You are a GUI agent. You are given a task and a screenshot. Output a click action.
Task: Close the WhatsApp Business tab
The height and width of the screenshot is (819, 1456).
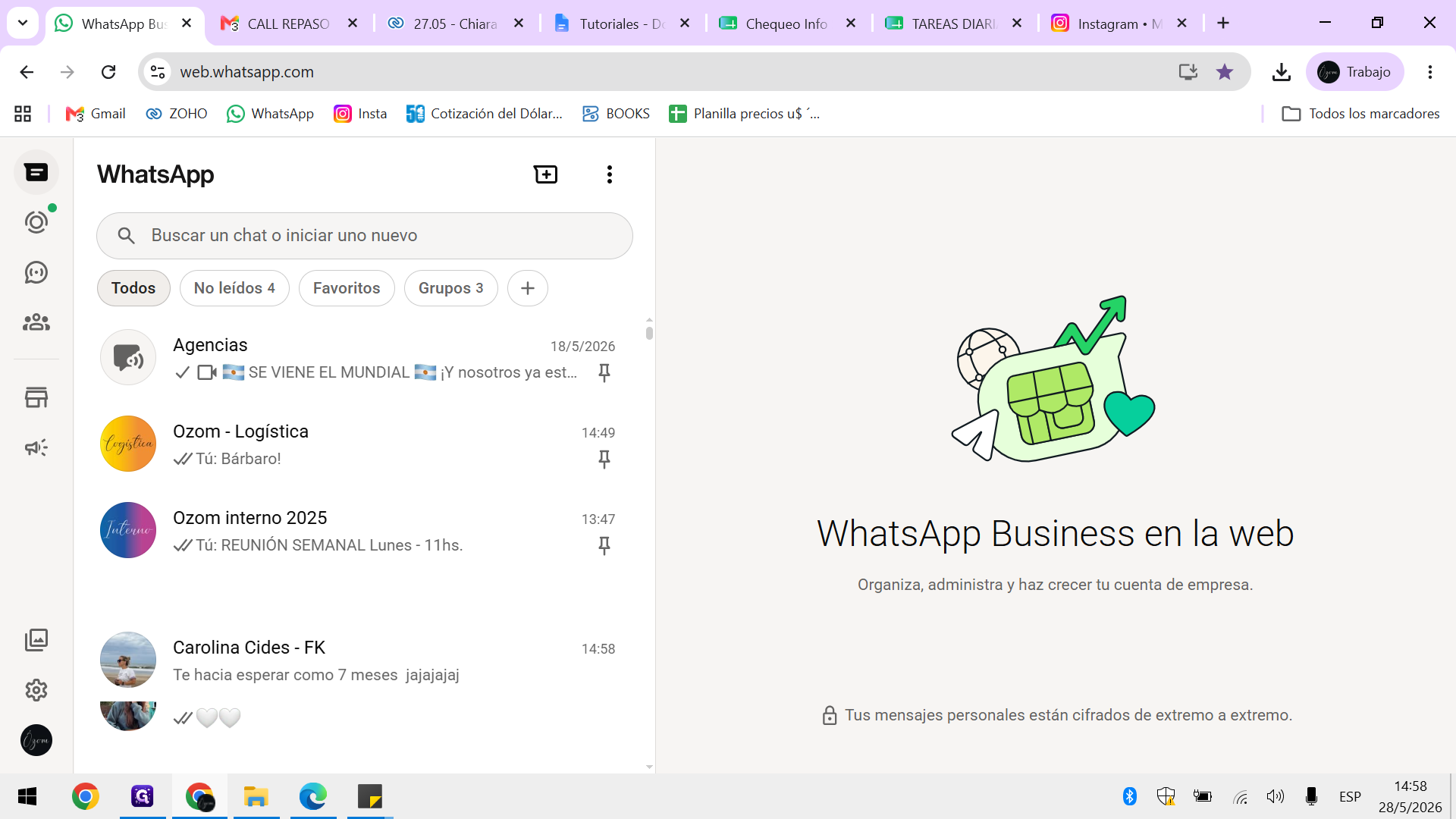(187, 24)
